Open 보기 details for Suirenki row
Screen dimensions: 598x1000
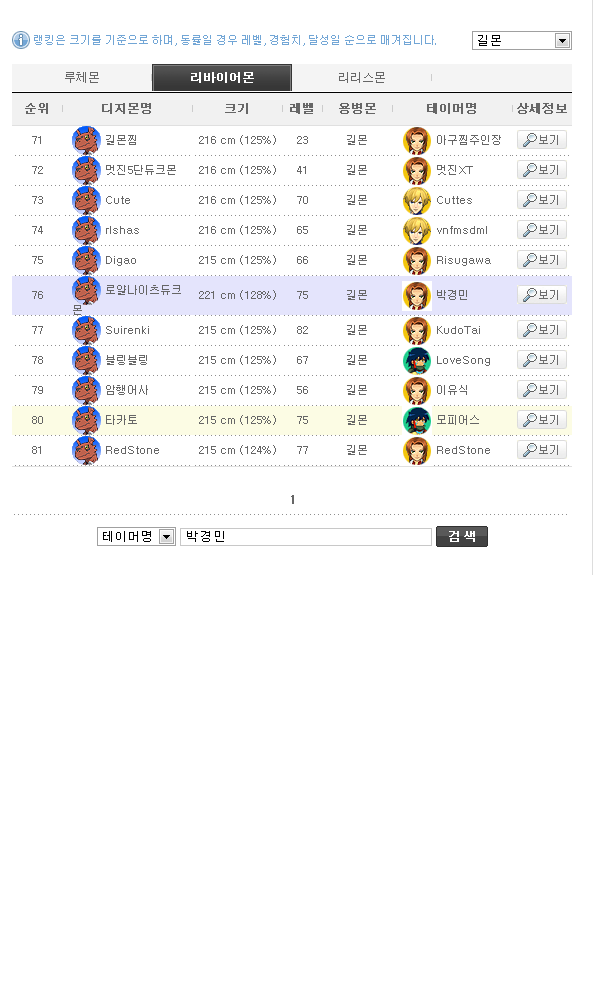(x=542, y=330)
